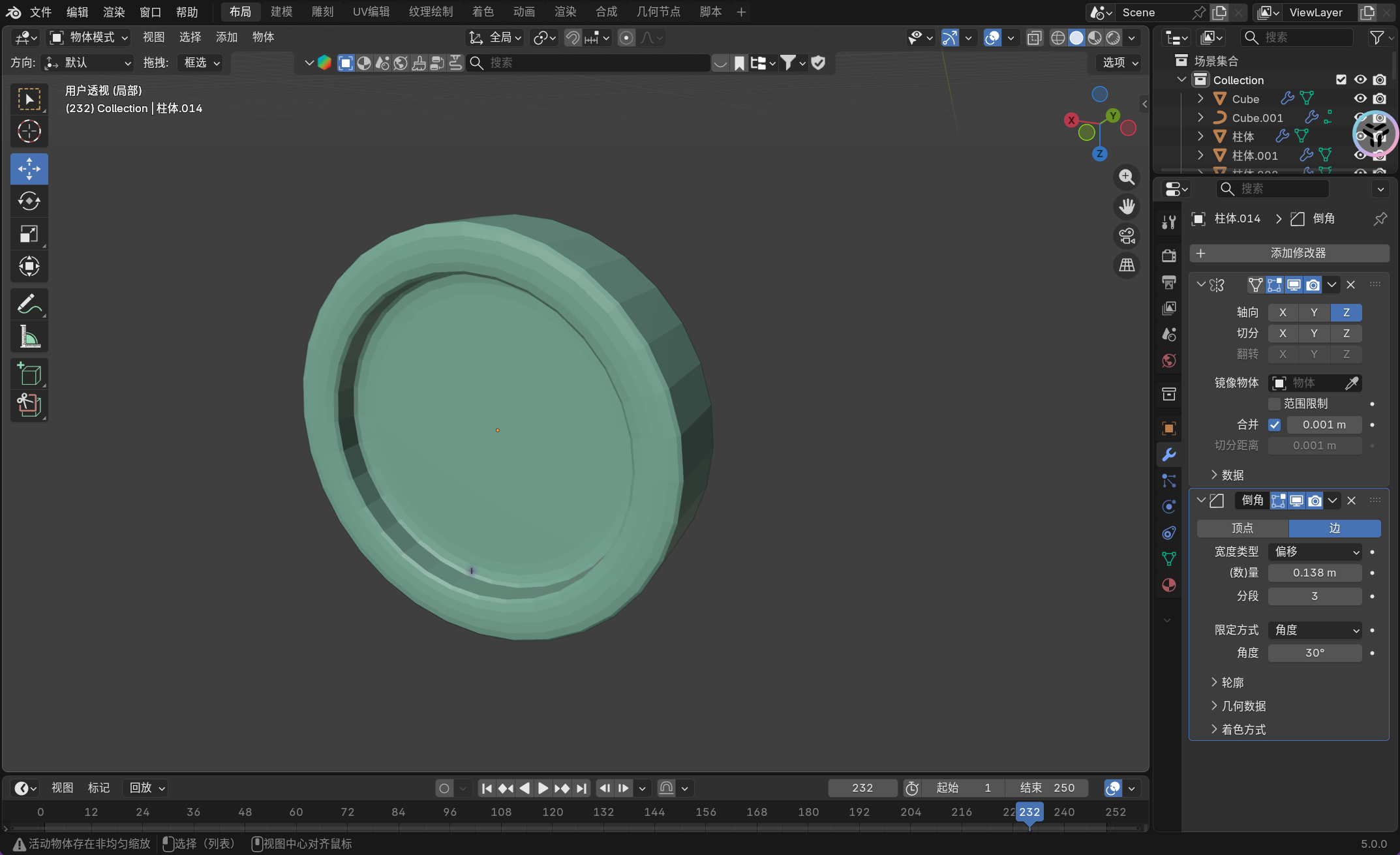This screenshot has height=855, width=1400.
Task: Uncheck the merge (合并) checkbox
Action: 1274,425
